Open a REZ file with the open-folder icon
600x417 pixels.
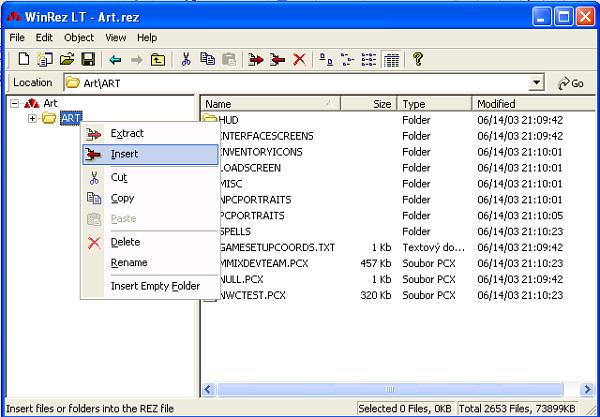tap(67, 60)
